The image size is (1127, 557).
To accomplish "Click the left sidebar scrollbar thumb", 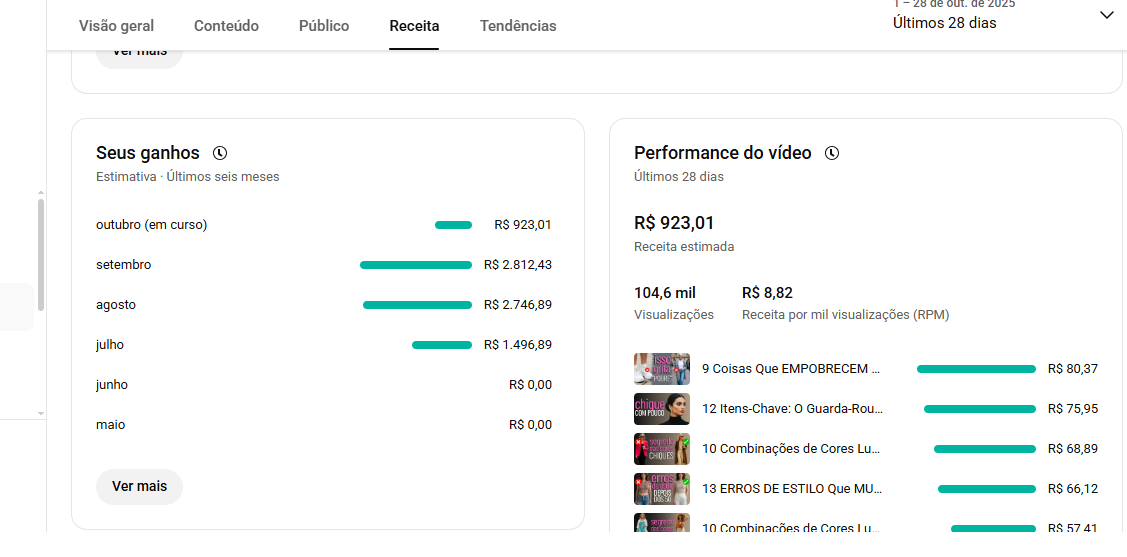I will click(41, 254).
